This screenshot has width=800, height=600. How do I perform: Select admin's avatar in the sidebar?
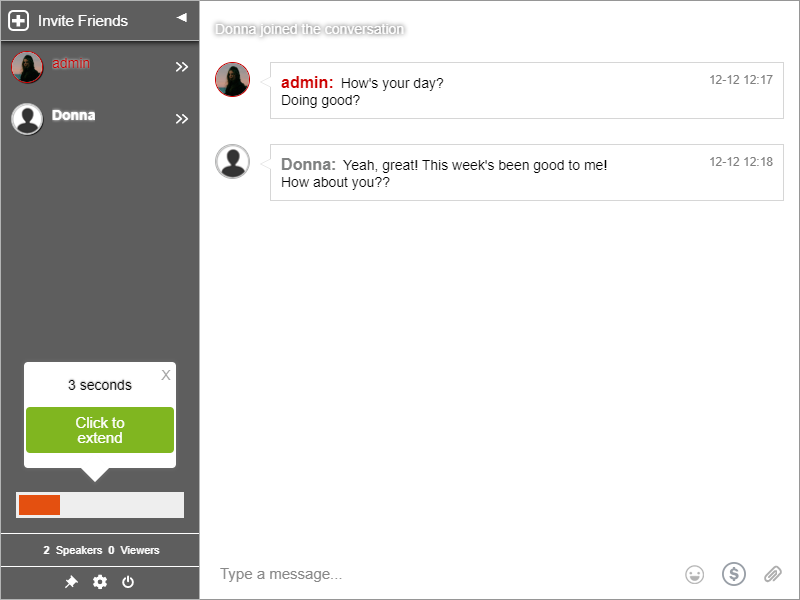coord(27,67)
